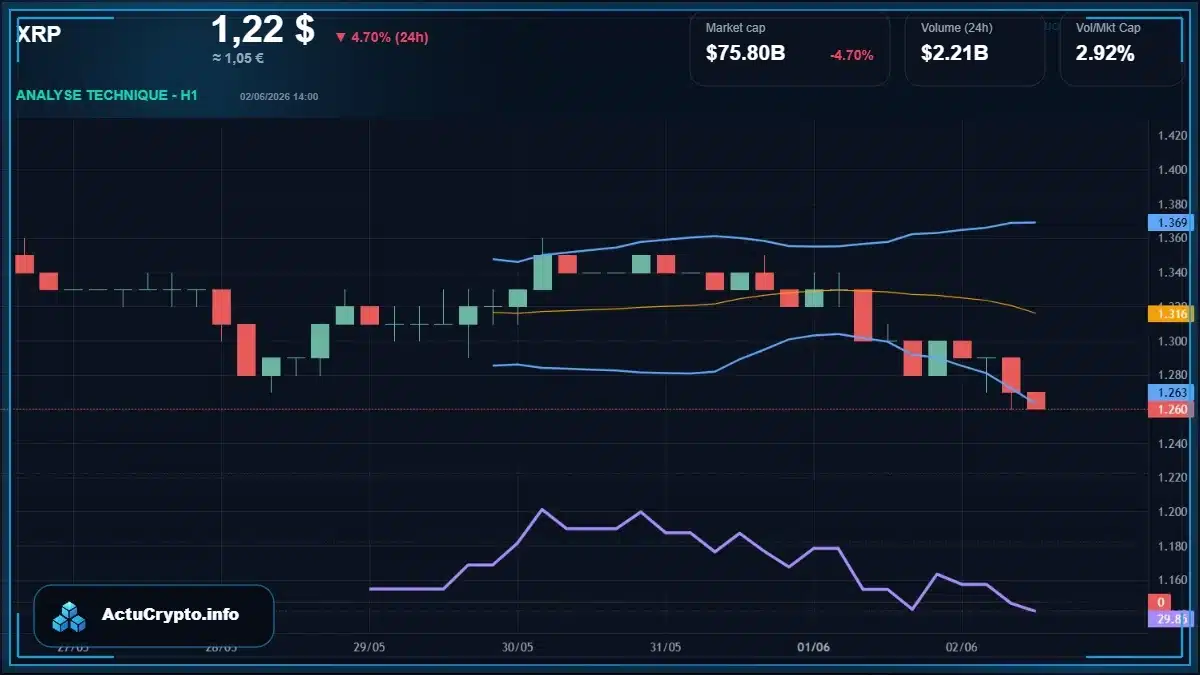1200x675 pixels.
Task: Click the blue 1.263 lower band tag
Action: pyautogui.click(x=1171, y=392)
